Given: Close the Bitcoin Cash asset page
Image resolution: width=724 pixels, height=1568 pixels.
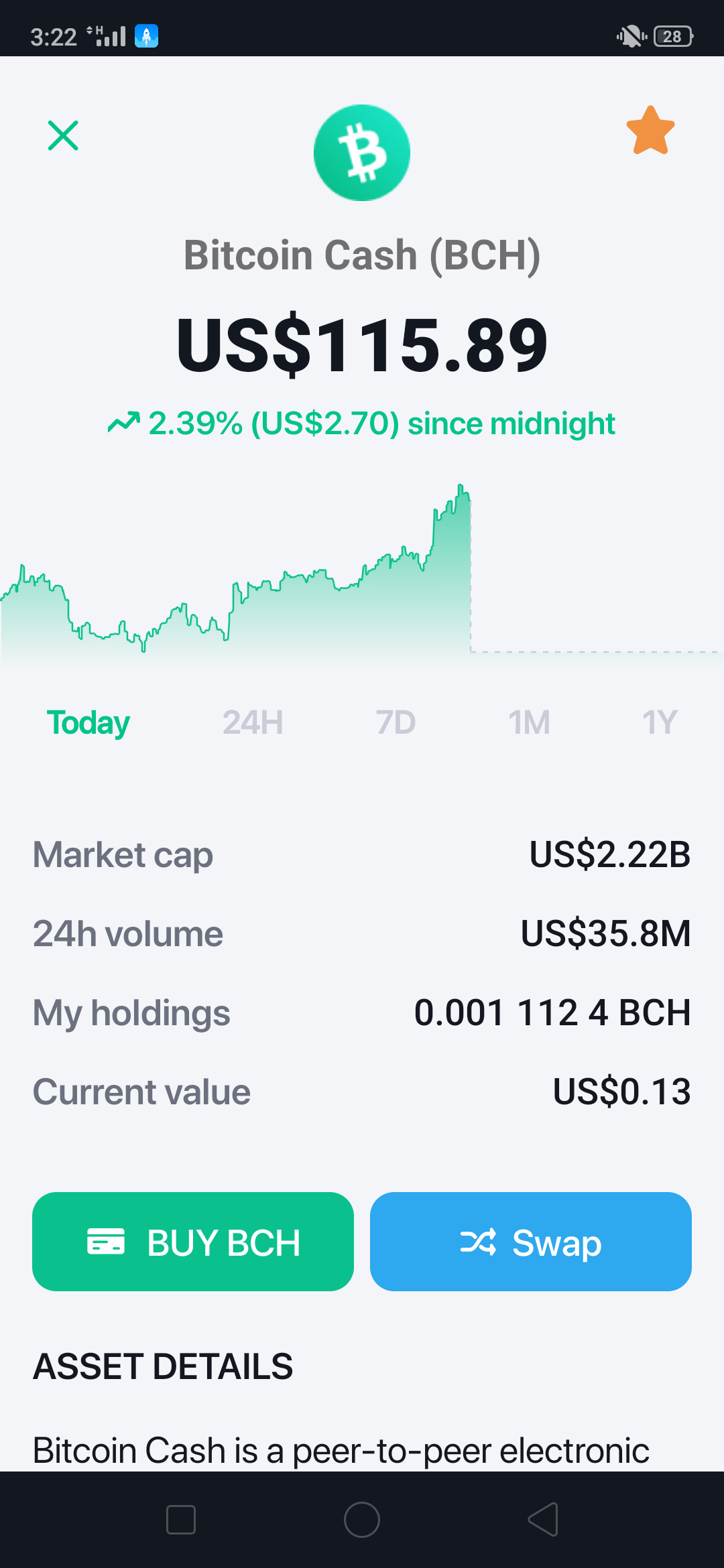Looking at the screenshot, I should tap(63, 135).
